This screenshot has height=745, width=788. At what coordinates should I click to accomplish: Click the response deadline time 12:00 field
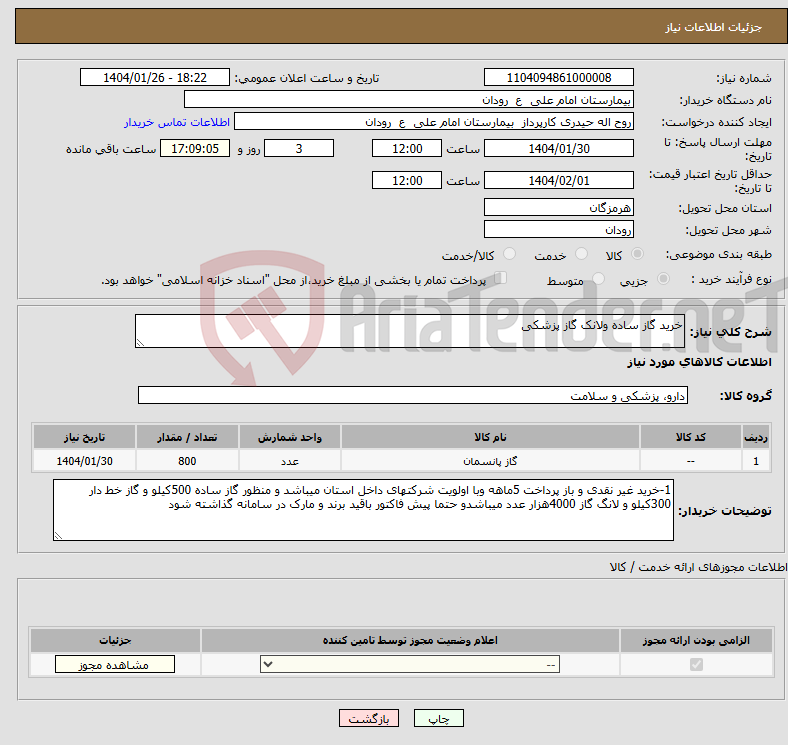407,148
